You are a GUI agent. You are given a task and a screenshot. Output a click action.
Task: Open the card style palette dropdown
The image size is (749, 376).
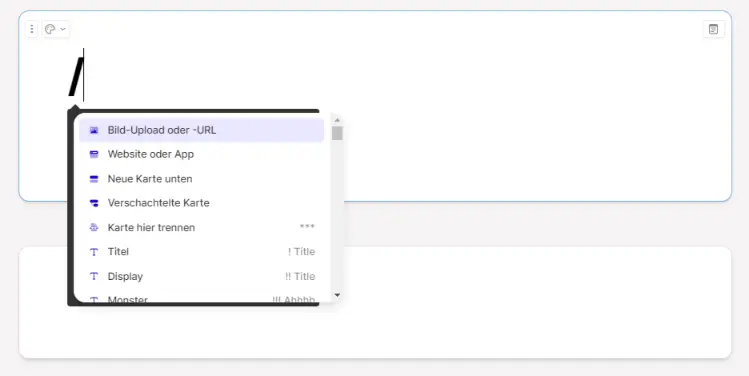pyautogui.click(x=56, y=30)
